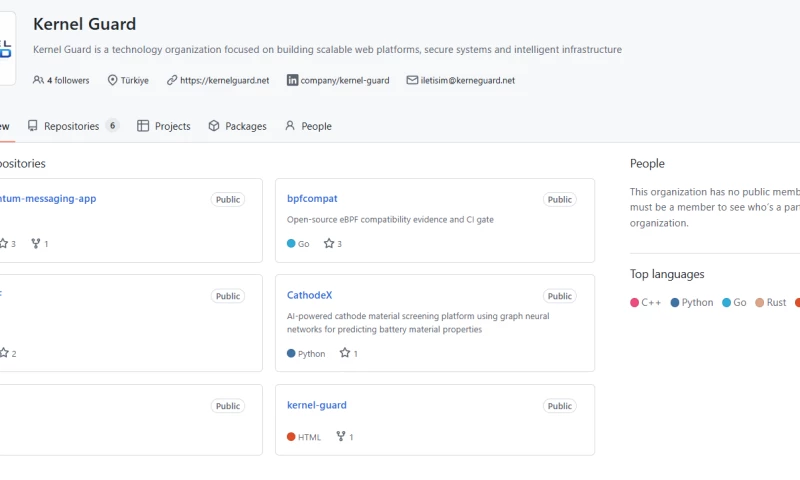
Task: Click the no public members notice
Action: (x=714, y=207)
